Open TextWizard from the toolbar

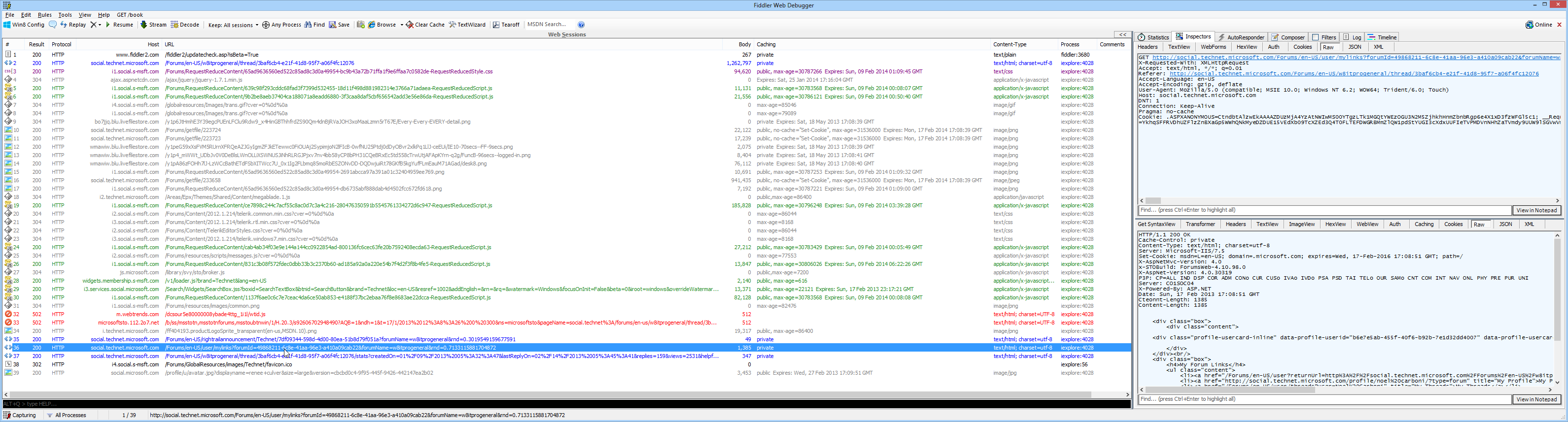tap(467, 25)
